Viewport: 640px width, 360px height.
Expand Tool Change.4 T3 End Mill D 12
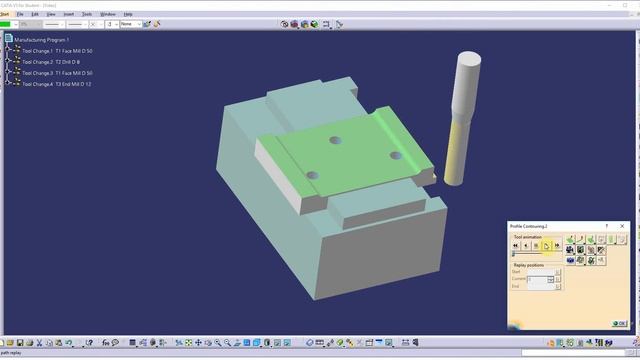click(7, 82)
